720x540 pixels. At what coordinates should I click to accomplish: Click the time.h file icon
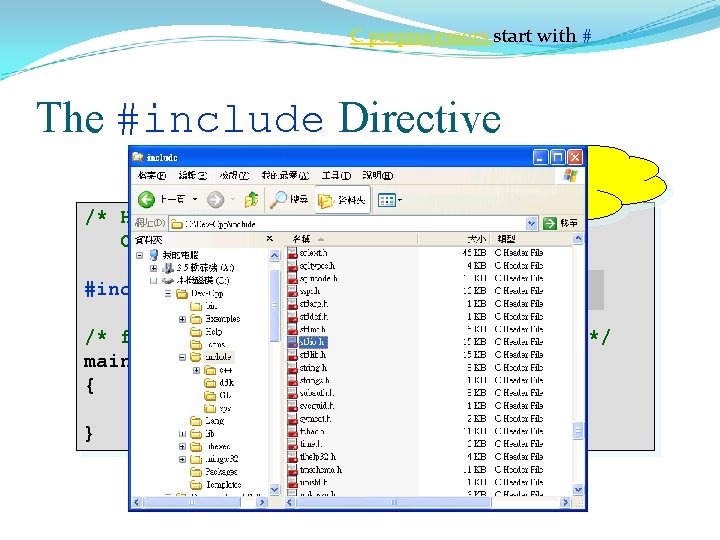pyautogui.click(x=292, y=444)
